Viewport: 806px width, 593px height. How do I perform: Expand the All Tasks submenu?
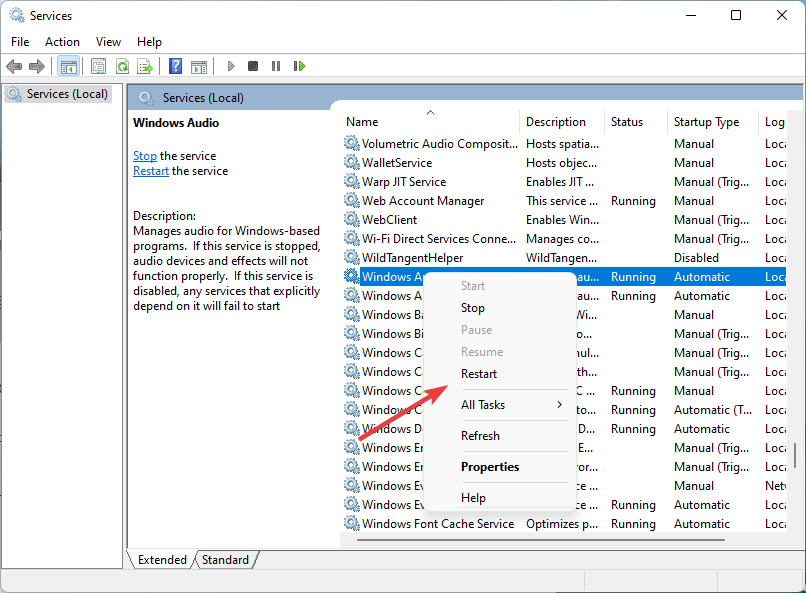[x=500, y=405]
